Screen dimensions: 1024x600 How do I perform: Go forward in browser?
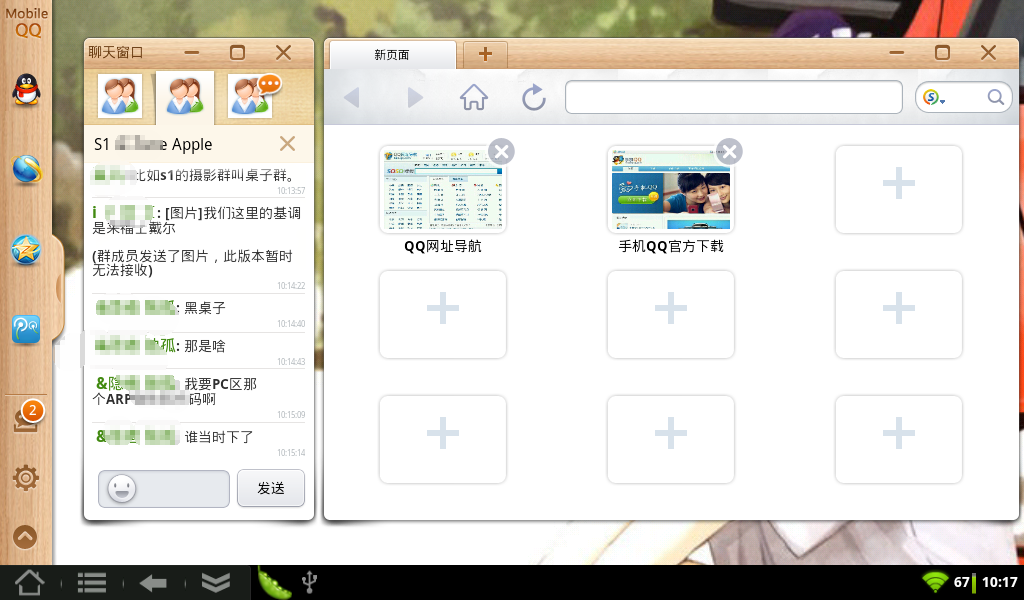click(x=415, y=98)
